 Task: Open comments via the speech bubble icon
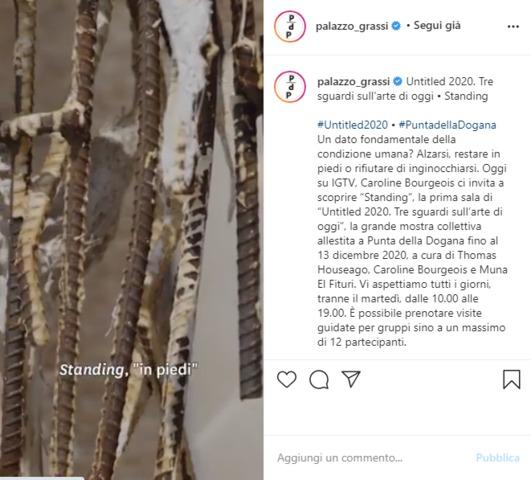(319, 379)
